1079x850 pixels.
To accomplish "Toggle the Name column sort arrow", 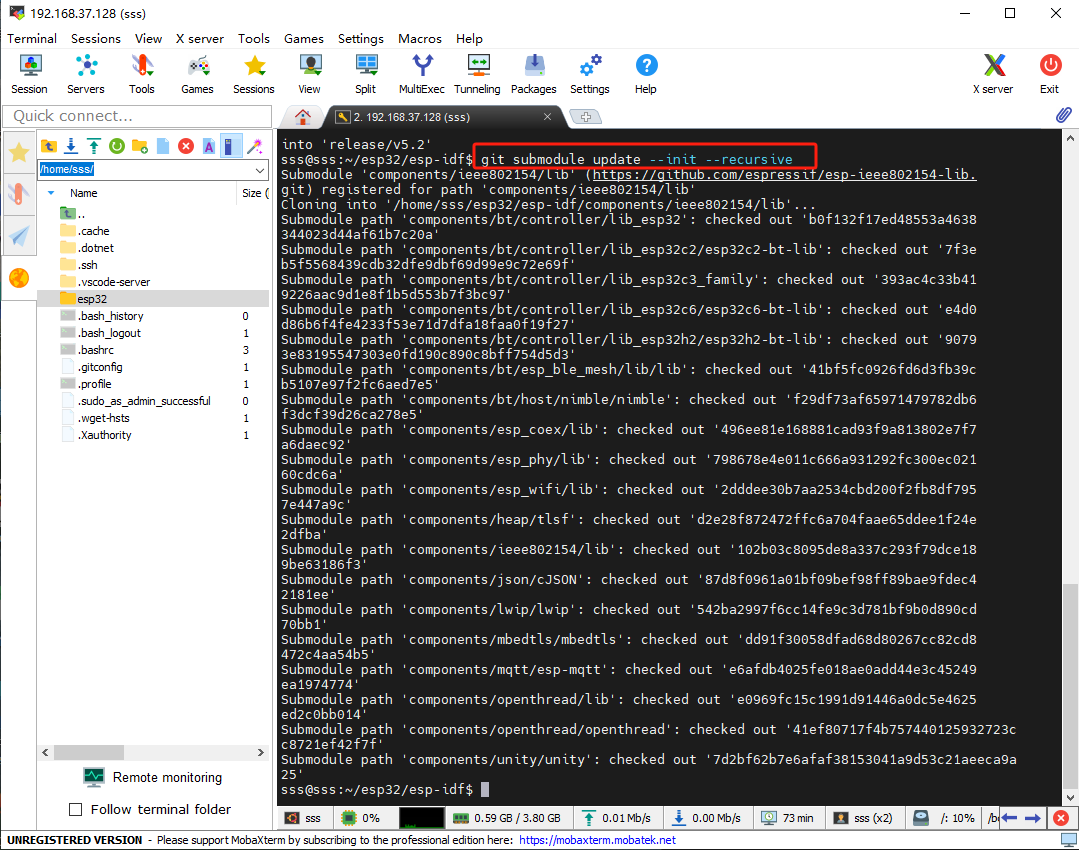I will pos(51,193).
